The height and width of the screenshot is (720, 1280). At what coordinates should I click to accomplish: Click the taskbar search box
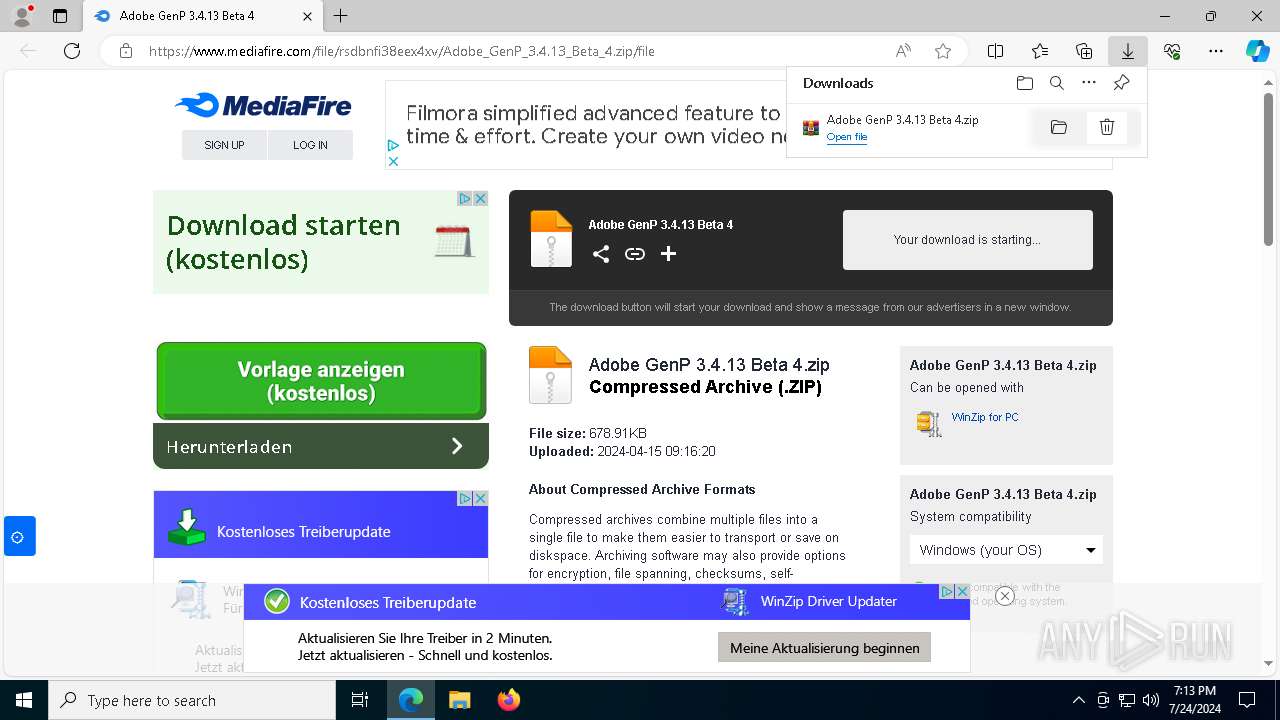pyautogui.click(x=192, y=700)
